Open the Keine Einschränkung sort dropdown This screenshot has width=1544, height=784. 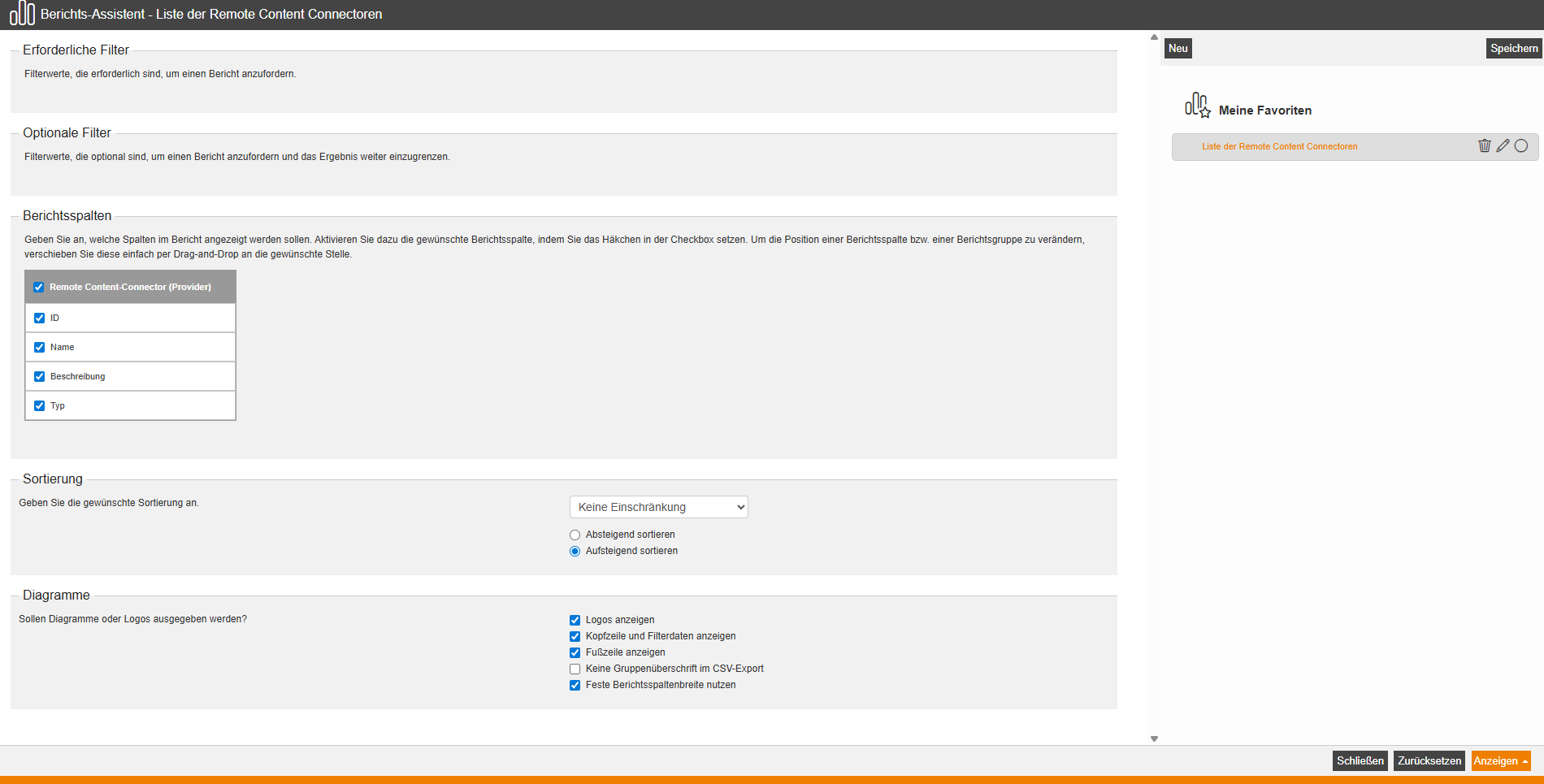pos(658,507)
